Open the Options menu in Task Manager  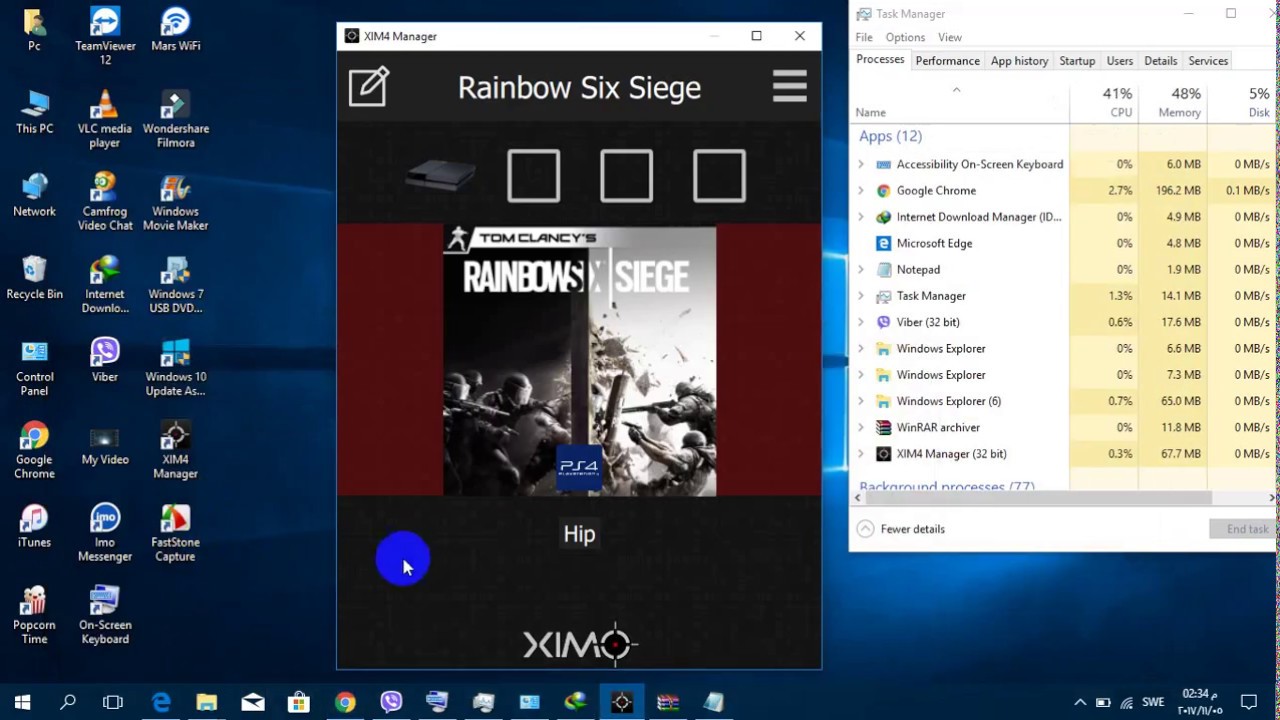point(905,37)
